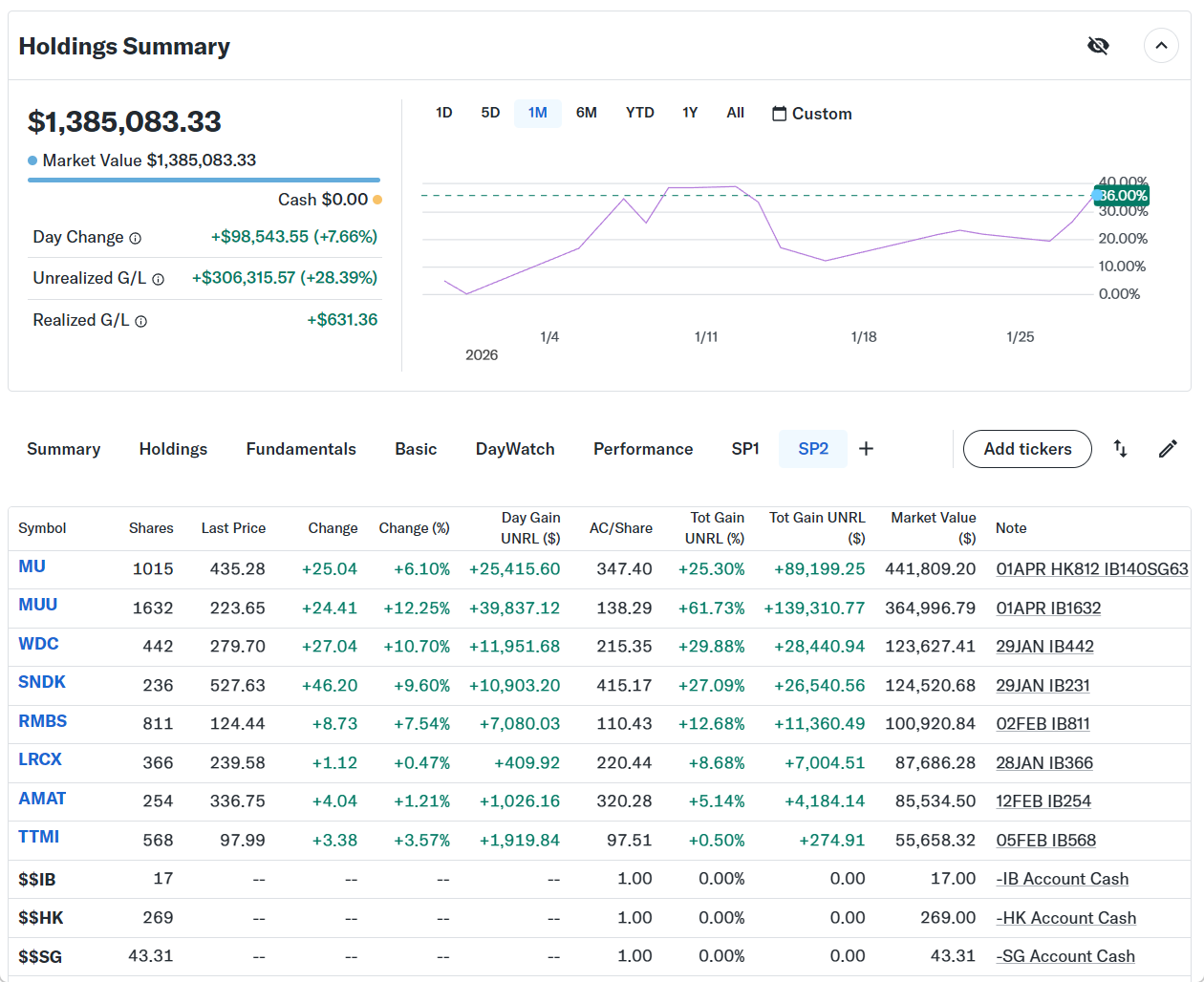The width and height of the screenshot is (1204, 982).
Task: Click Realized G/L info icon
Action: 141,321
